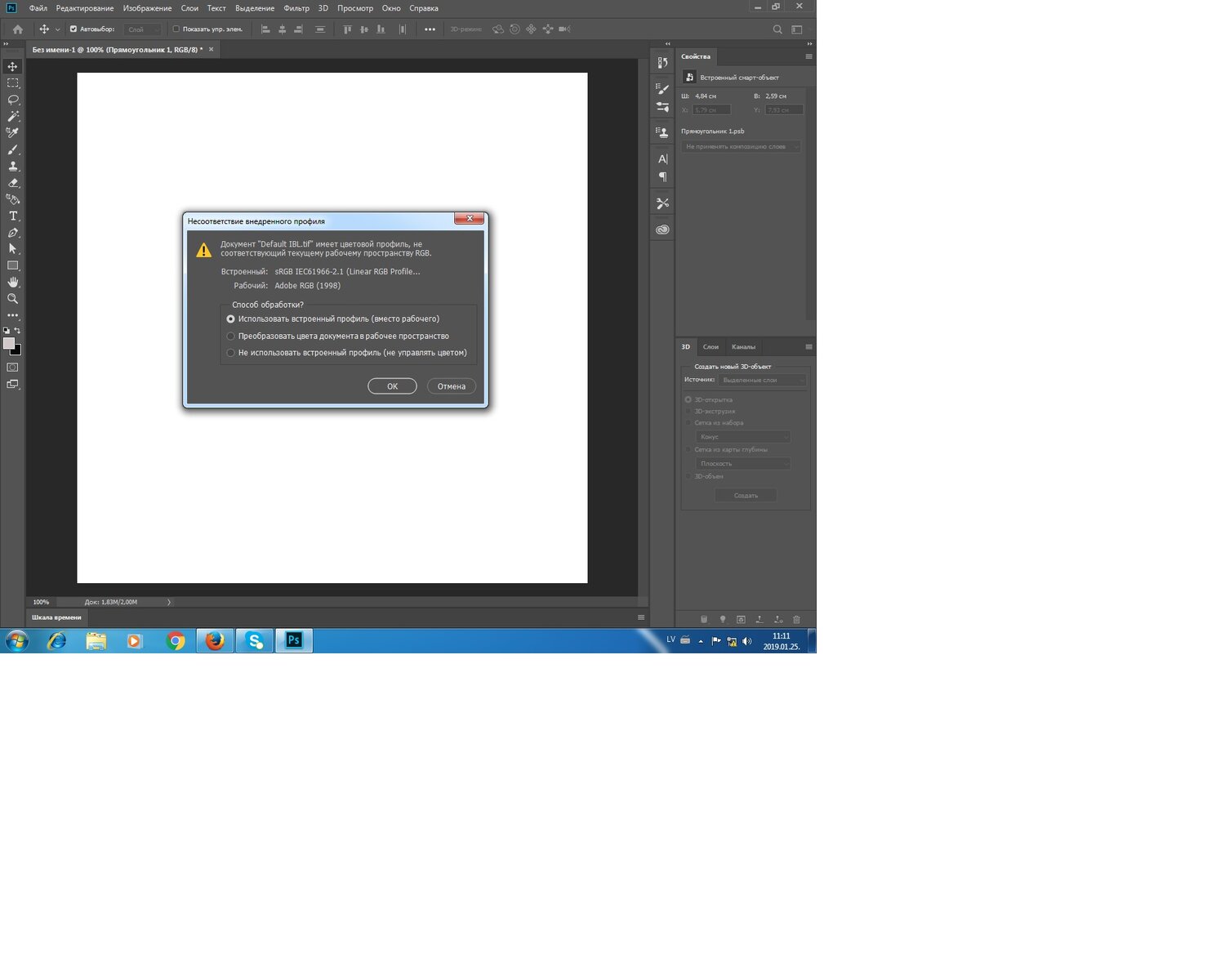Select the Сетка из набора radio option
Image resolution: width=1225 pixels, height=980 pixels.
tap(688, 423)
